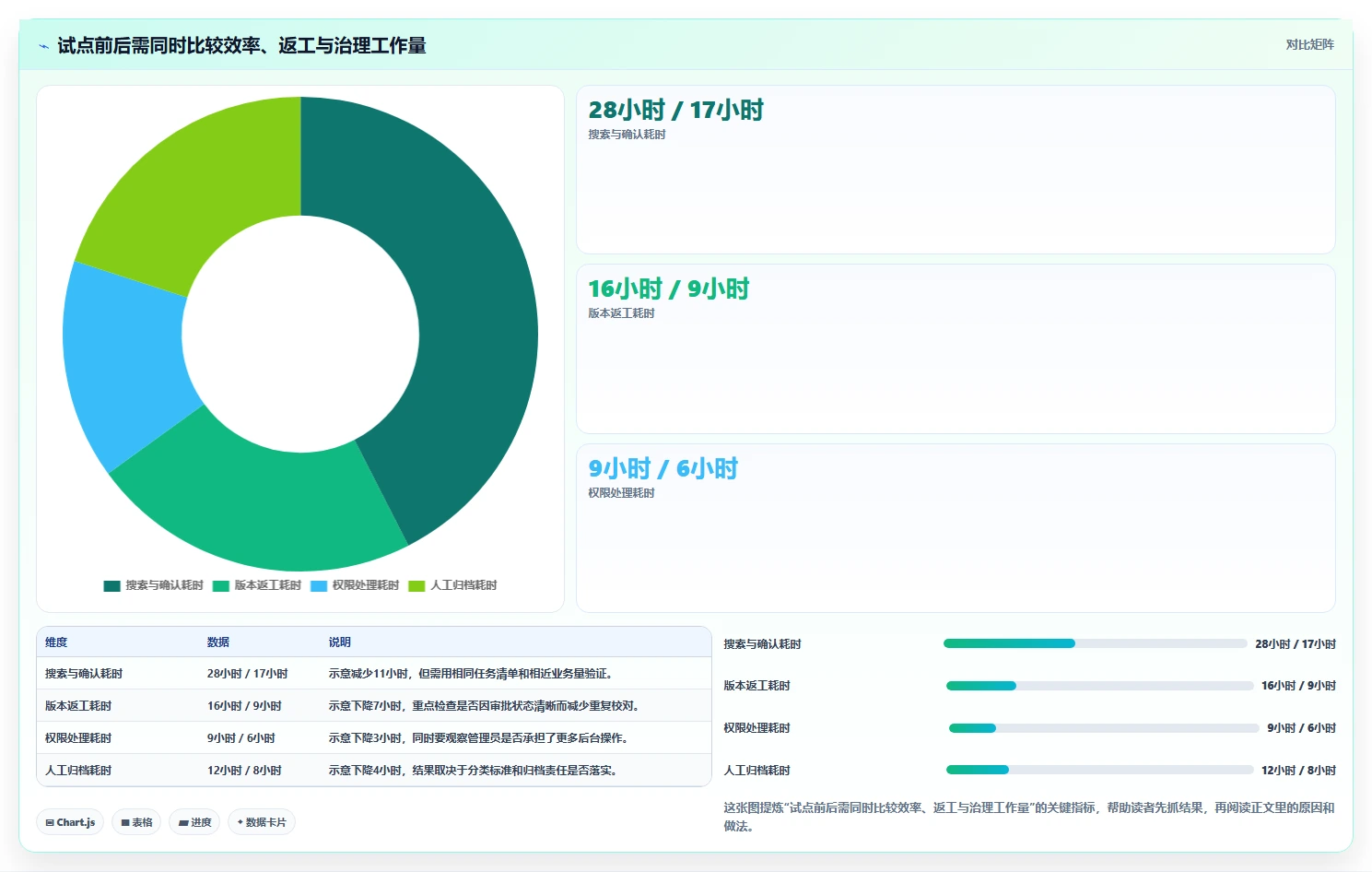Click the note starting 示意下降7小时
This screenshot has height=872, width=1372.
(x=486, y=706)
